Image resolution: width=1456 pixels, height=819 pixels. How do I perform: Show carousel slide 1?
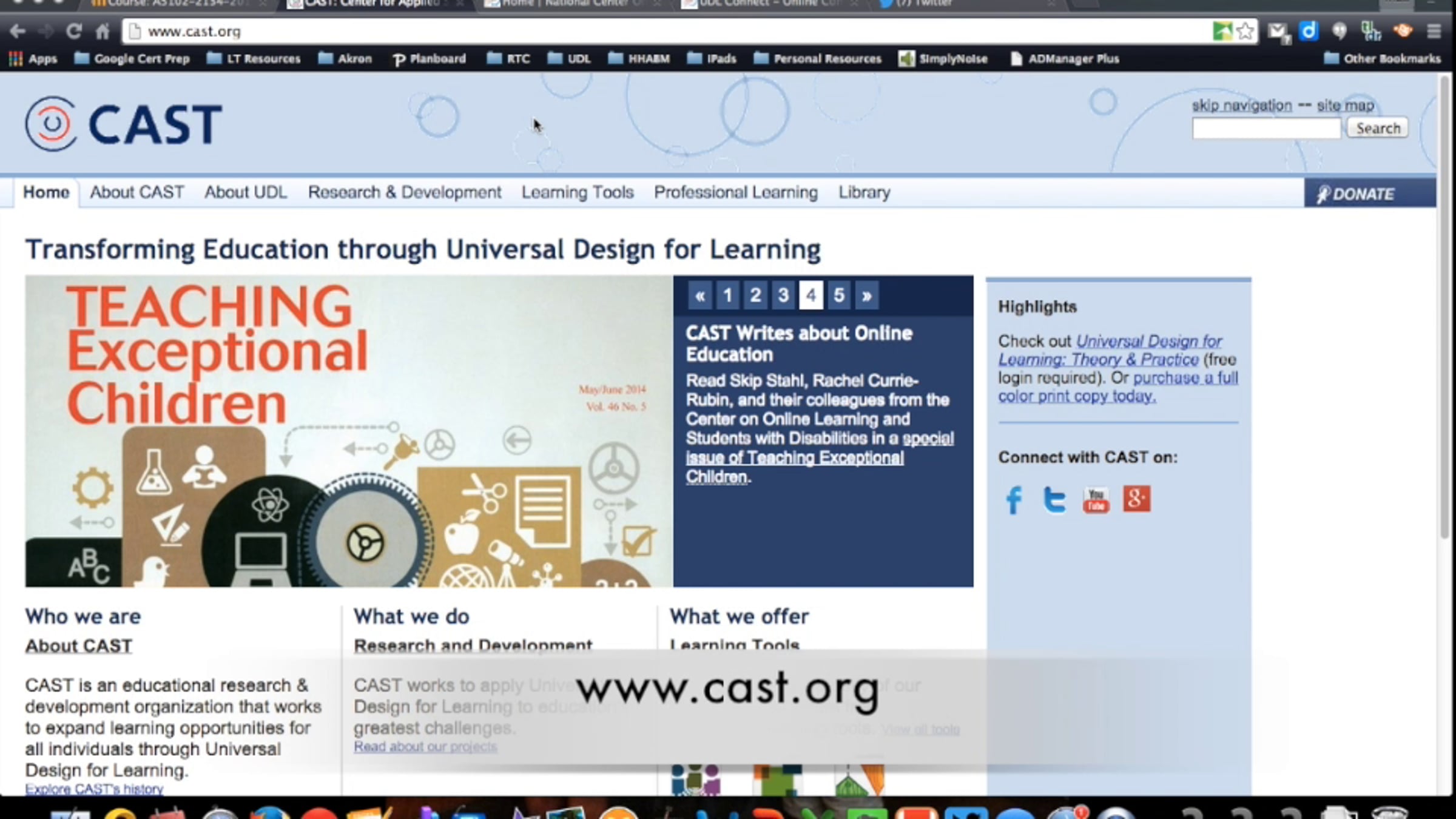(x=727, y=295)
